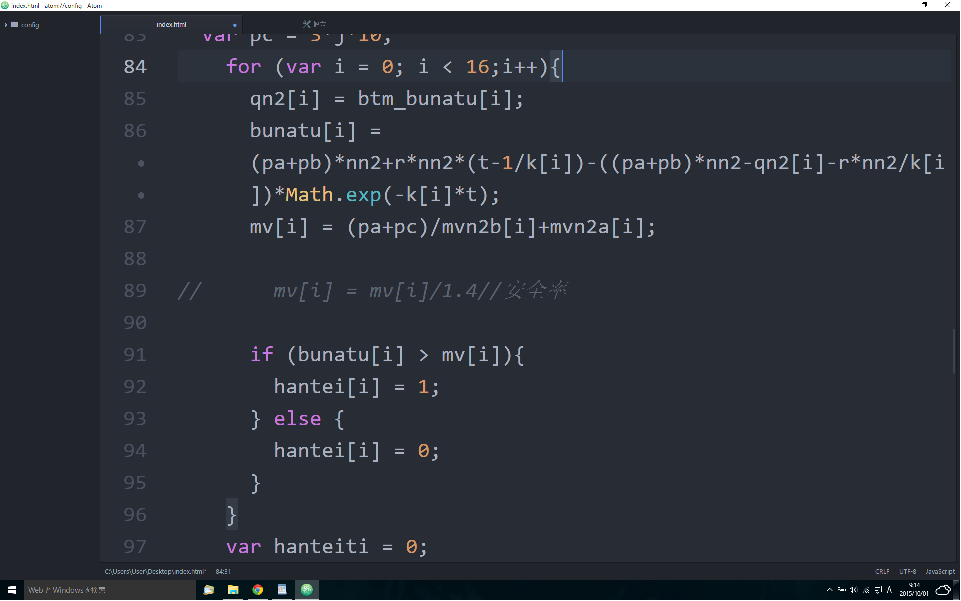Open File Explorer from the taskbar
The width and height of the screenshot is (961, 601).
[232, 590]
